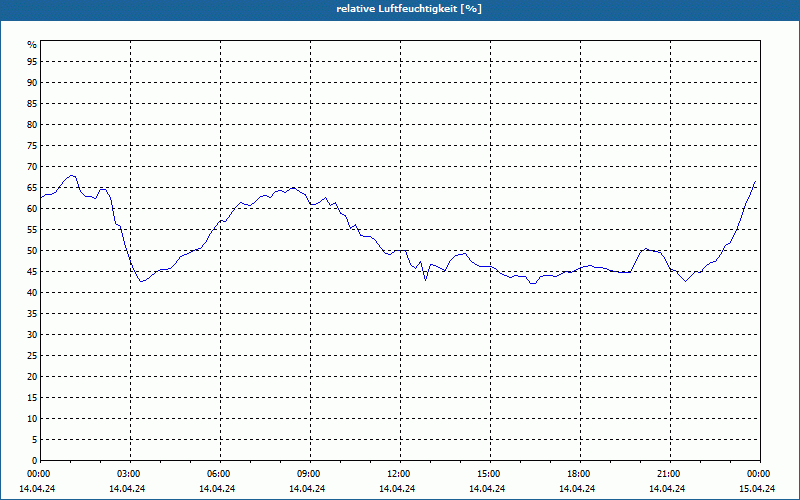Screen dimensions: 800x500
Task: Click the 10 y-axis value
Action: [x=32, y=418]
